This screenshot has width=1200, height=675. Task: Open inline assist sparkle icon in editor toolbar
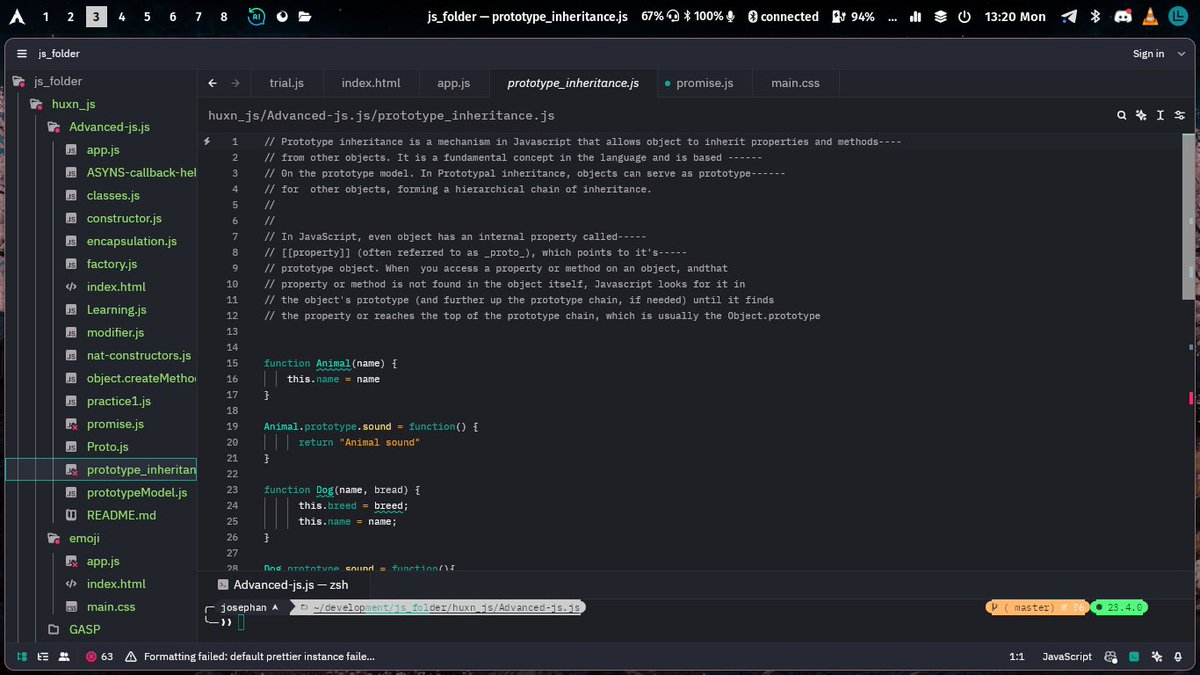pos(1141,115)
